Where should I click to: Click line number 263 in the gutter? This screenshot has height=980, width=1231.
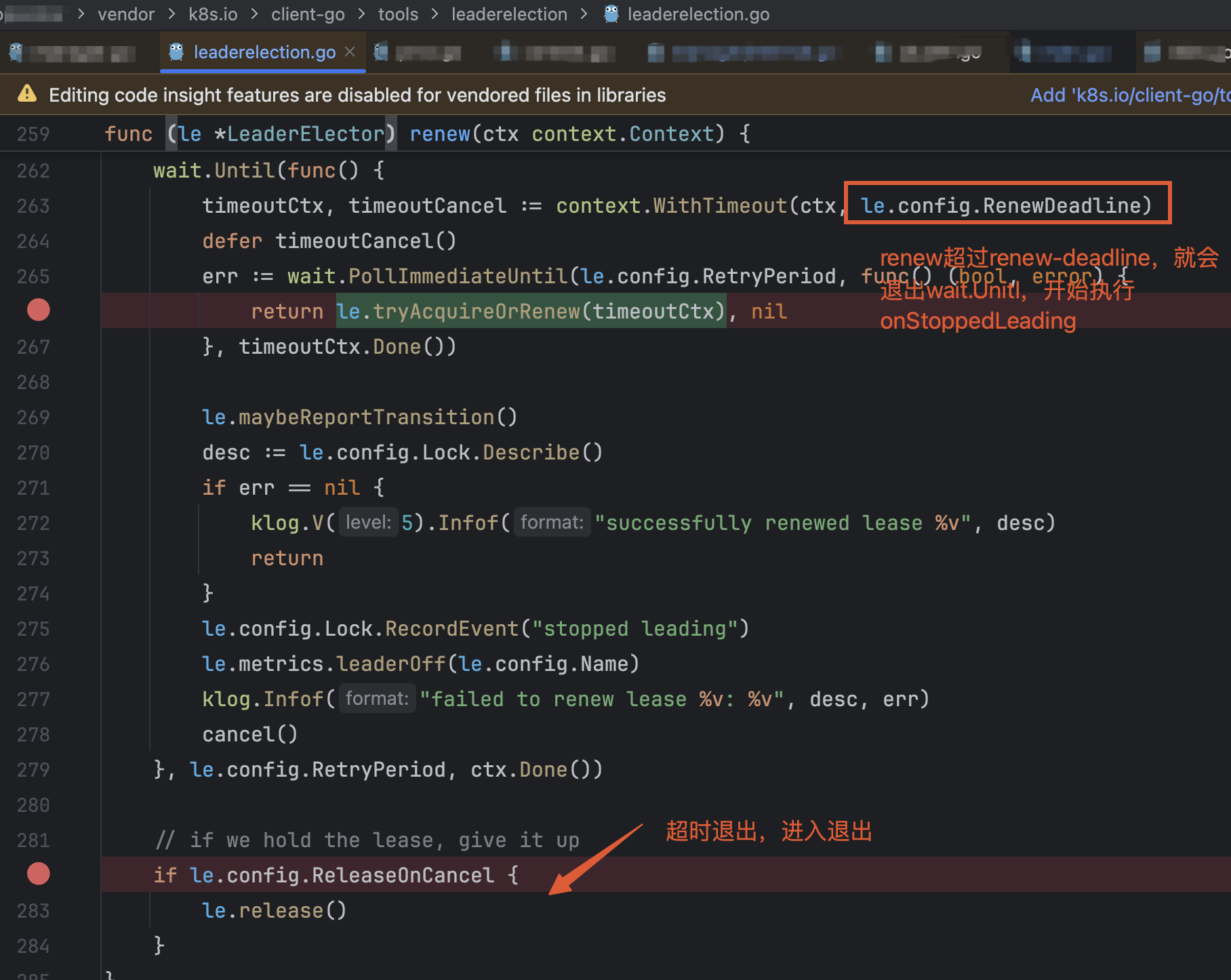pyautogui.click(x=33, y=206)
